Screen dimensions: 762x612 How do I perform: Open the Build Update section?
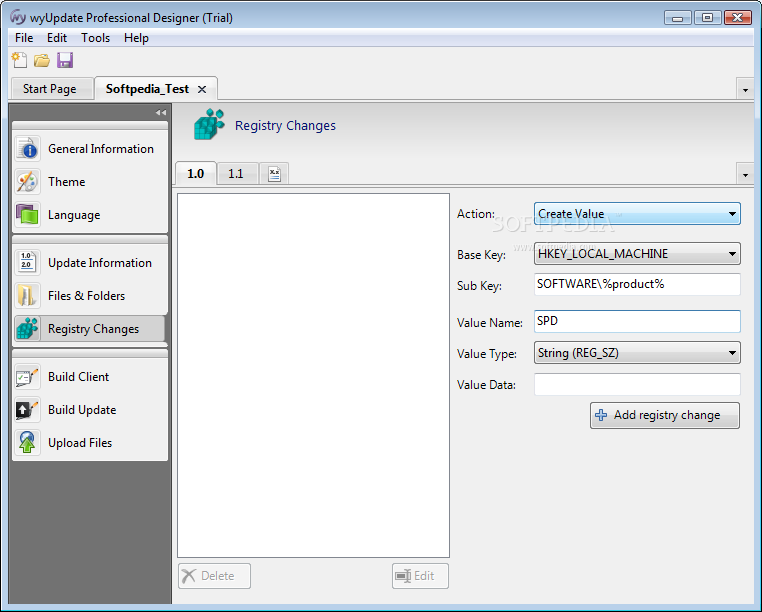pos(90,410)
